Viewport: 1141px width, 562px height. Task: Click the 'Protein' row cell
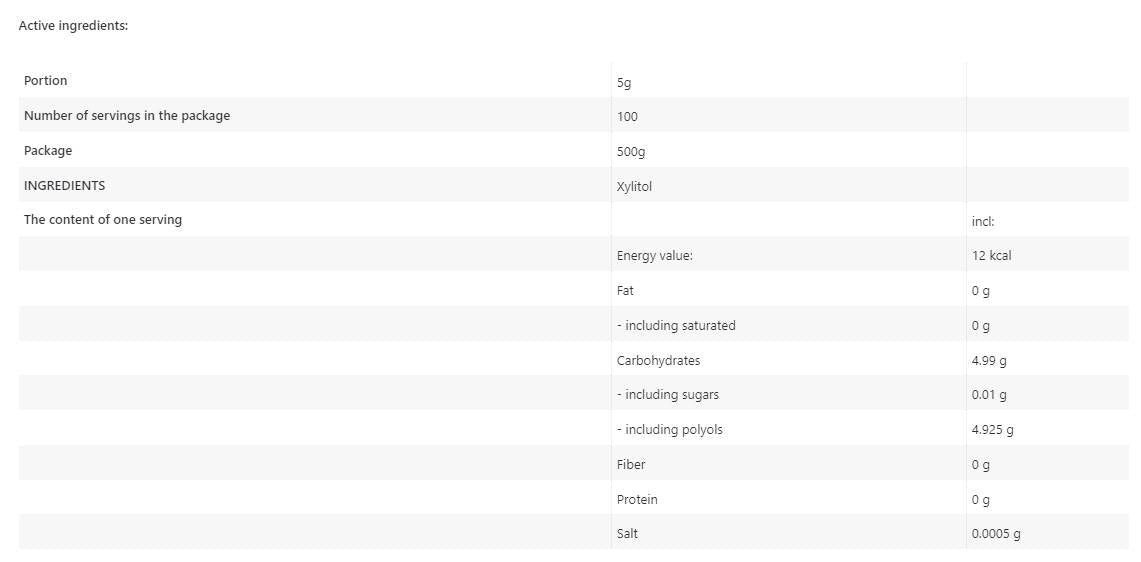pyautogui.click(x=637, y=500)
